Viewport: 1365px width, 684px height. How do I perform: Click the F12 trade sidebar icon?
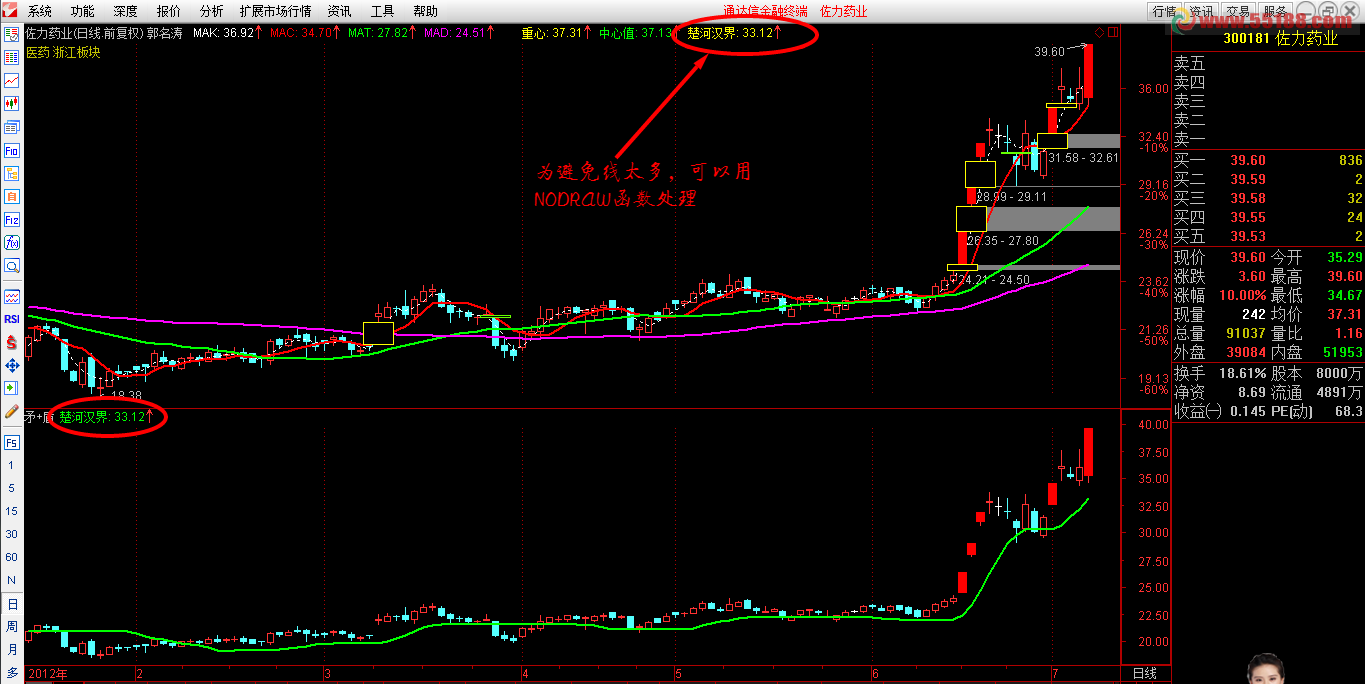[12, 219]
